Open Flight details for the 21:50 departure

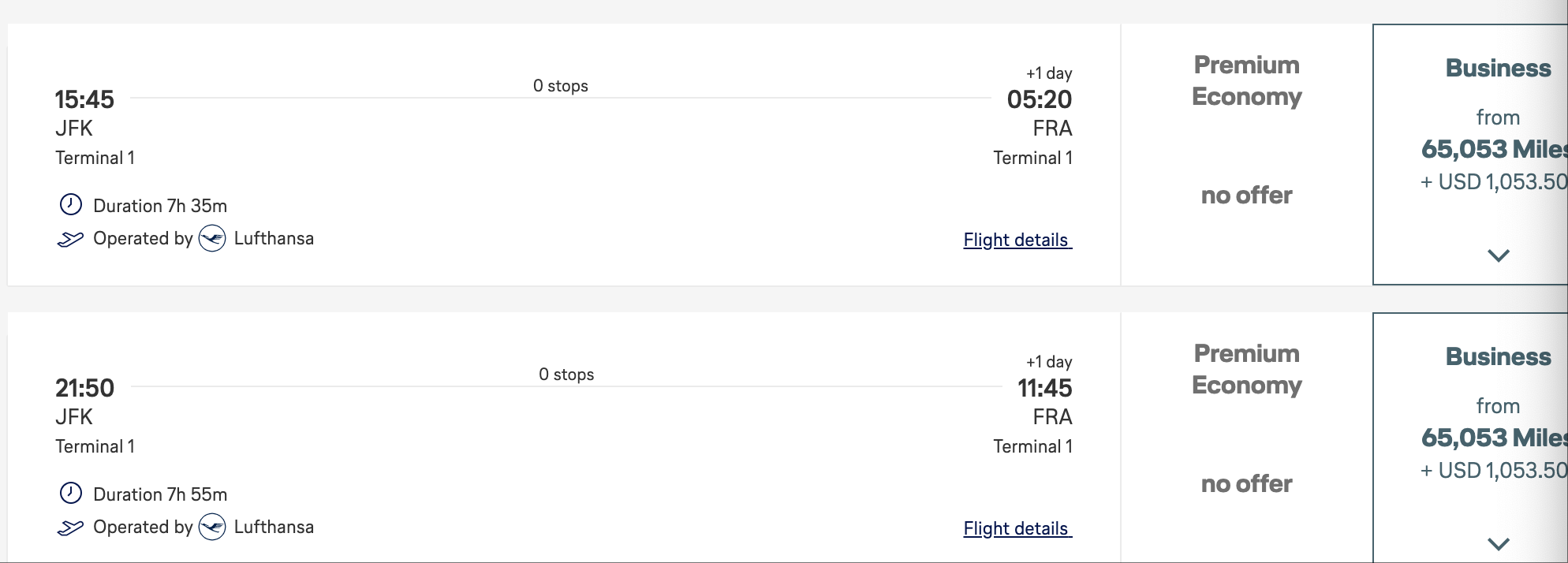(x=1017, y=528)
